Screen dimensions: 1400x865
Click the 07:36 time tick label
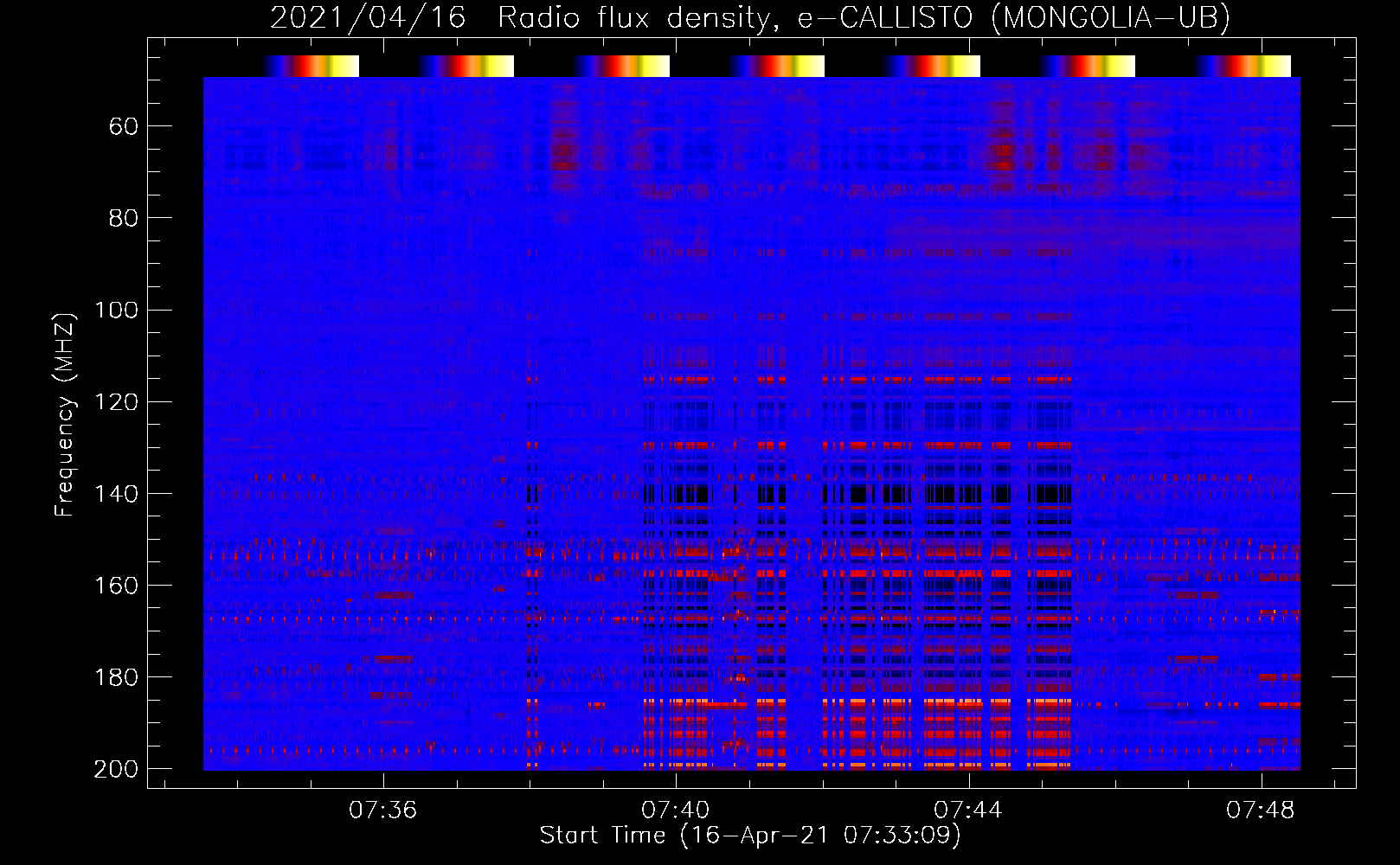click(x=382, y=810)
